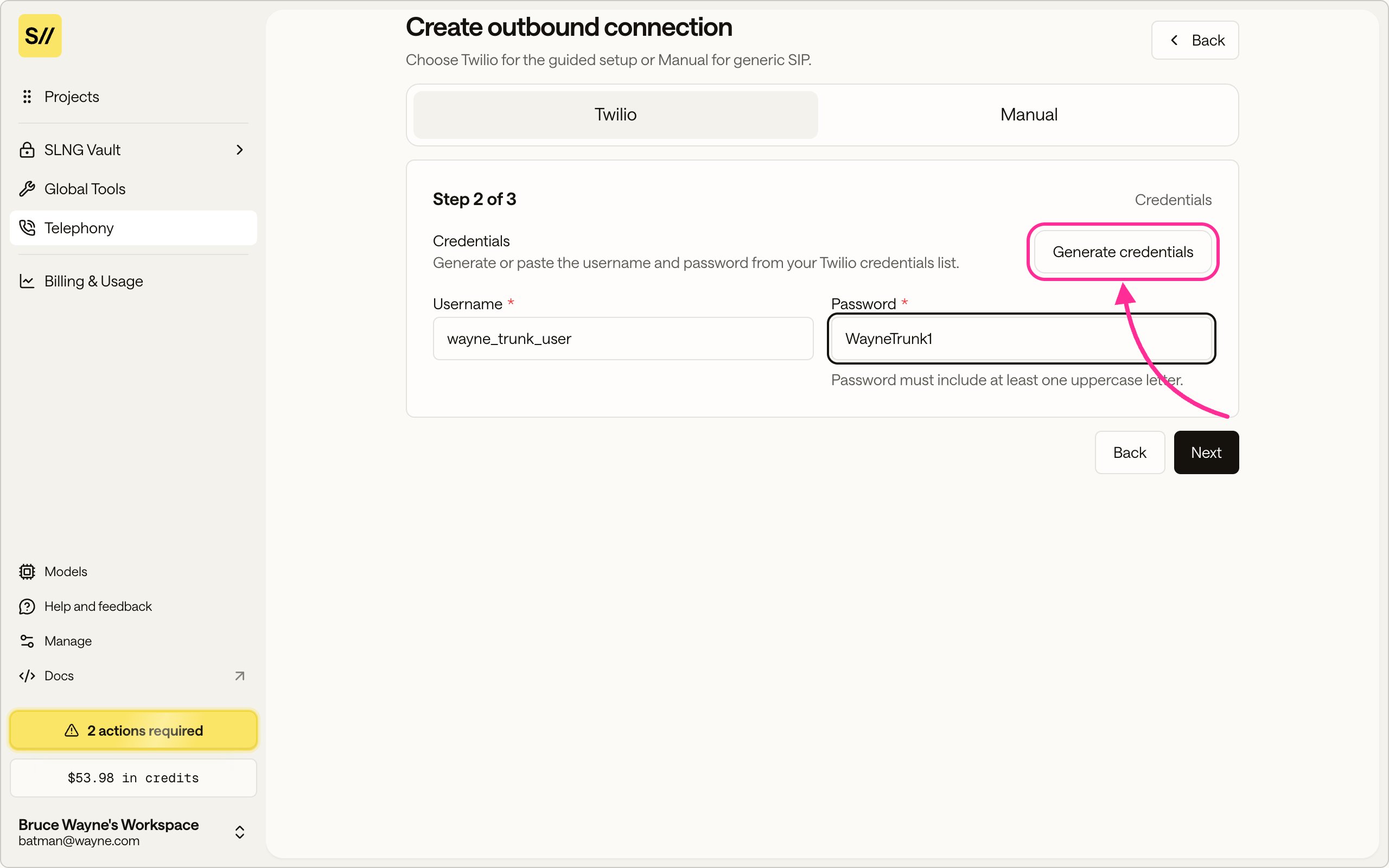
Task: Switch to the Manual tab
Action: [x=1029, y=115]
